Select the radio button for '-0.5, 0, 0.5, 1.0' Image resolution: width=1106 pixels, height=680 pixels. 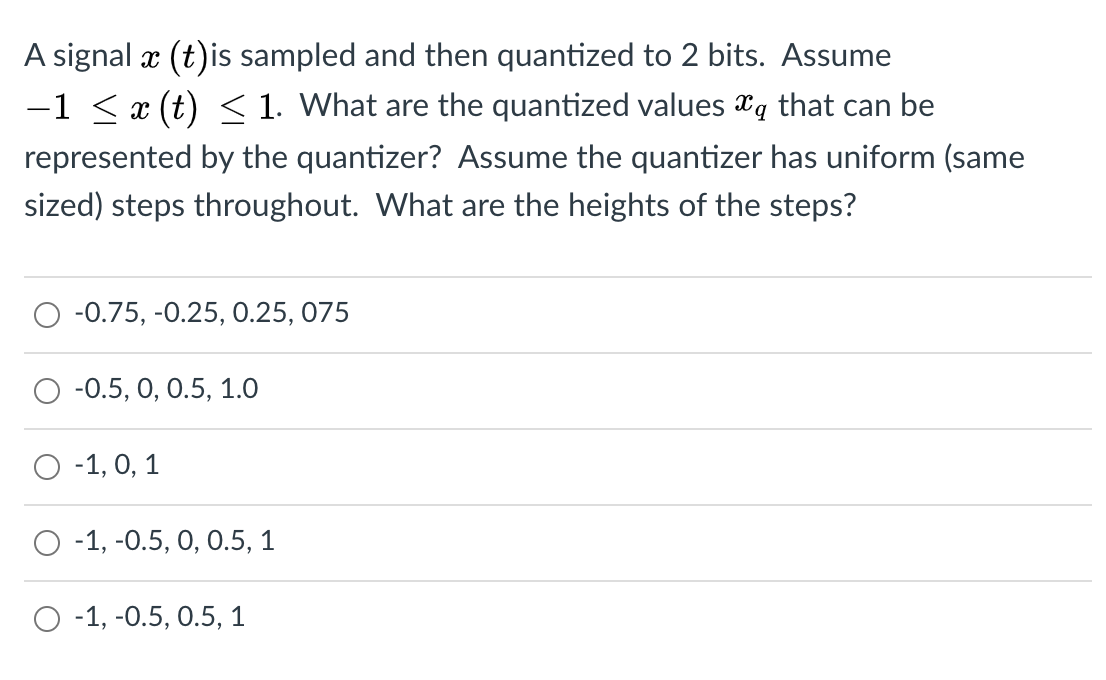point(46,391)
